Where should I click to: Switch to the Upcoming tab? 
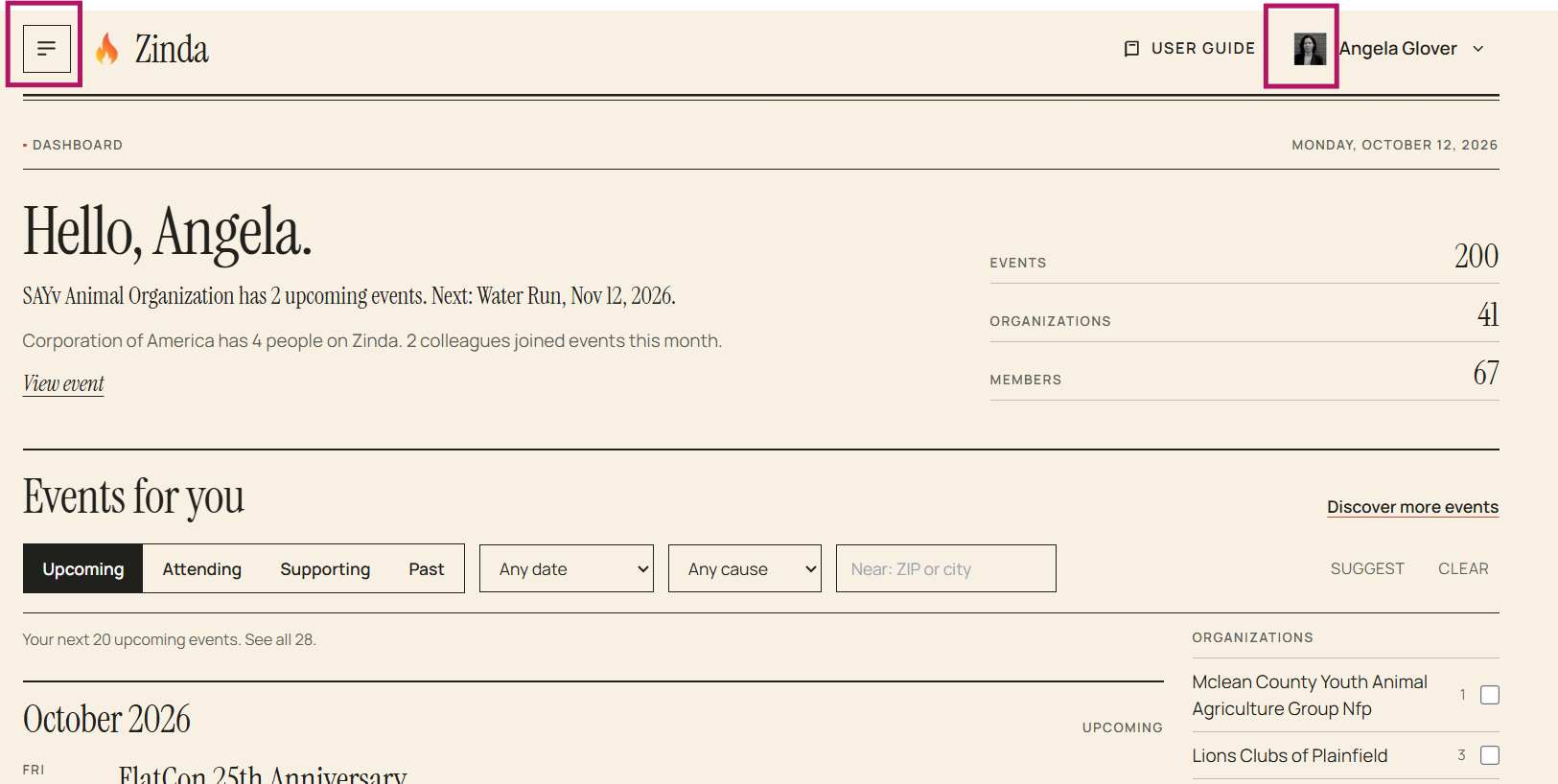pyautogui.click(x=83, y=568)
